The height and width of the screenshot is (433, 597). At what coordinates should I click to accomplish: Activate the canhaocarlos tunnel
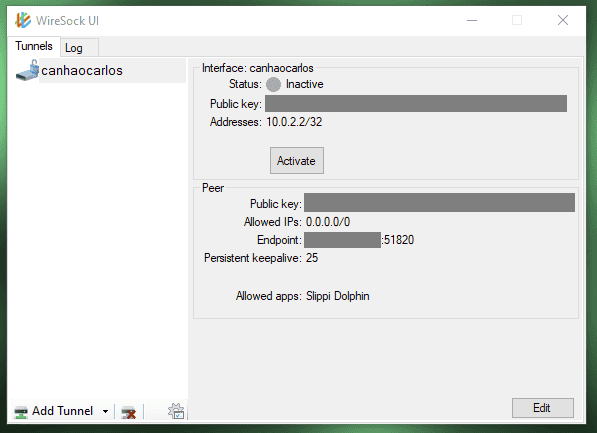[x=297, y=161]
